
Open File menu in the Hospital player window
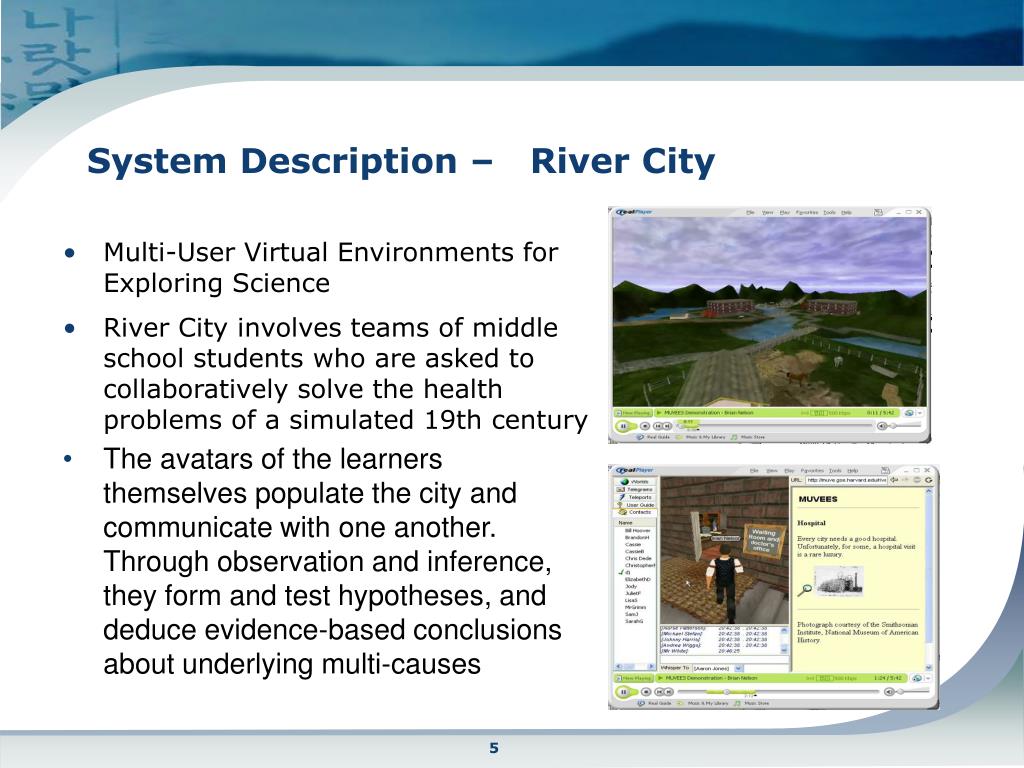[x=754, y=471]
